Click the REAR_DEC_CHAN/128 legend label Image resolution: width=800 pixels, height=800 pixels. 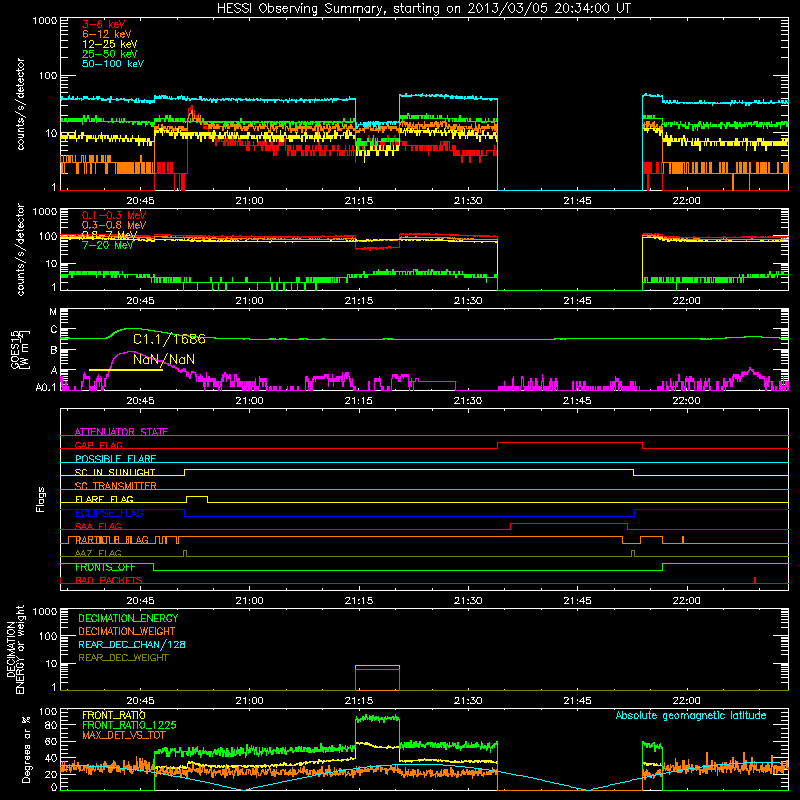[x=132, y=644]
